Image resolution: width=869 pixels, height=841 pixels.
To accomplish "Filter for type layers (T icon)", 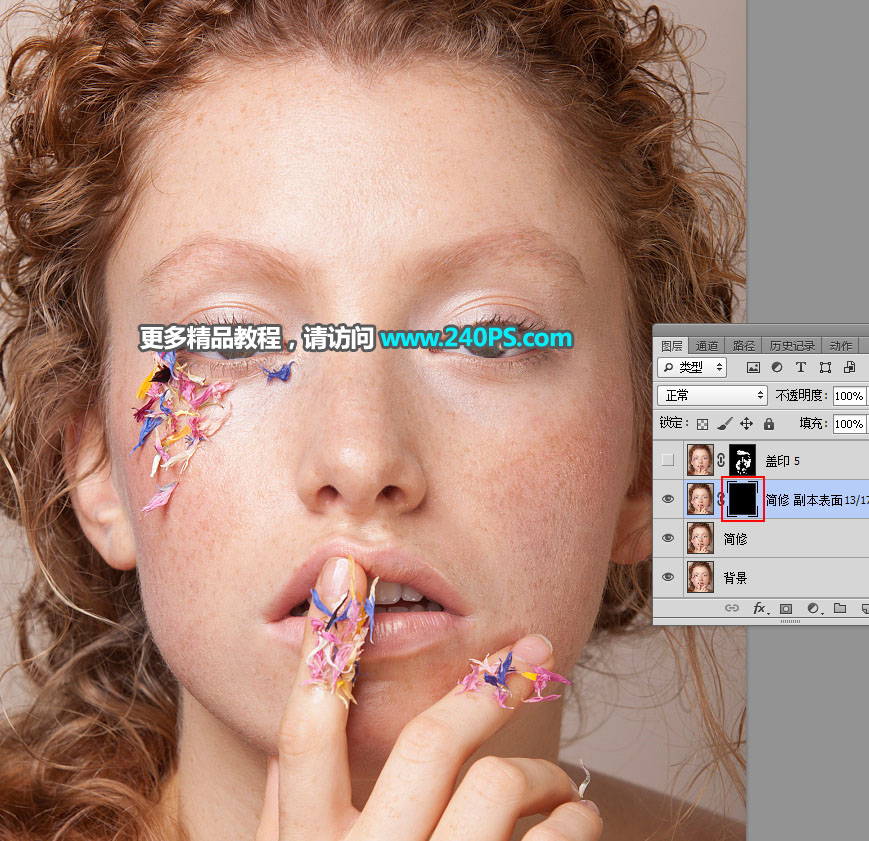I will coord(801,367).
